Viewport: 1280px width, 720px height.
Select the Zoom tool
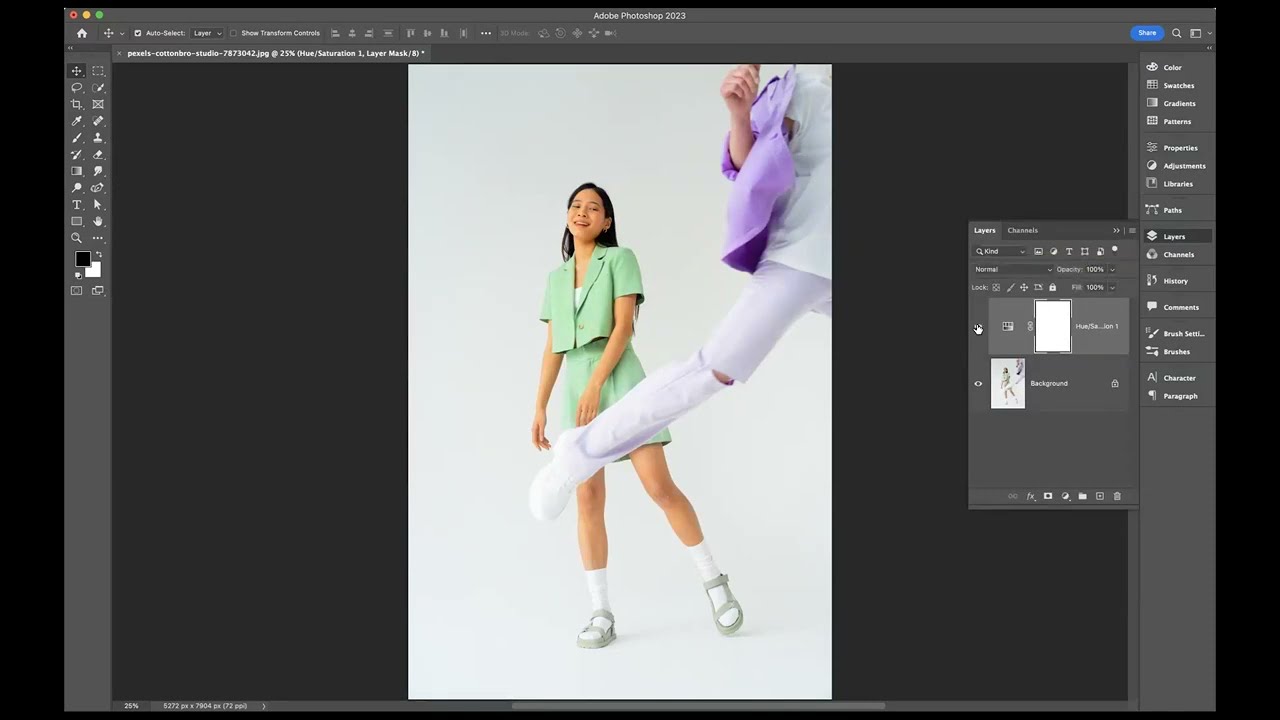pos(76,238)
